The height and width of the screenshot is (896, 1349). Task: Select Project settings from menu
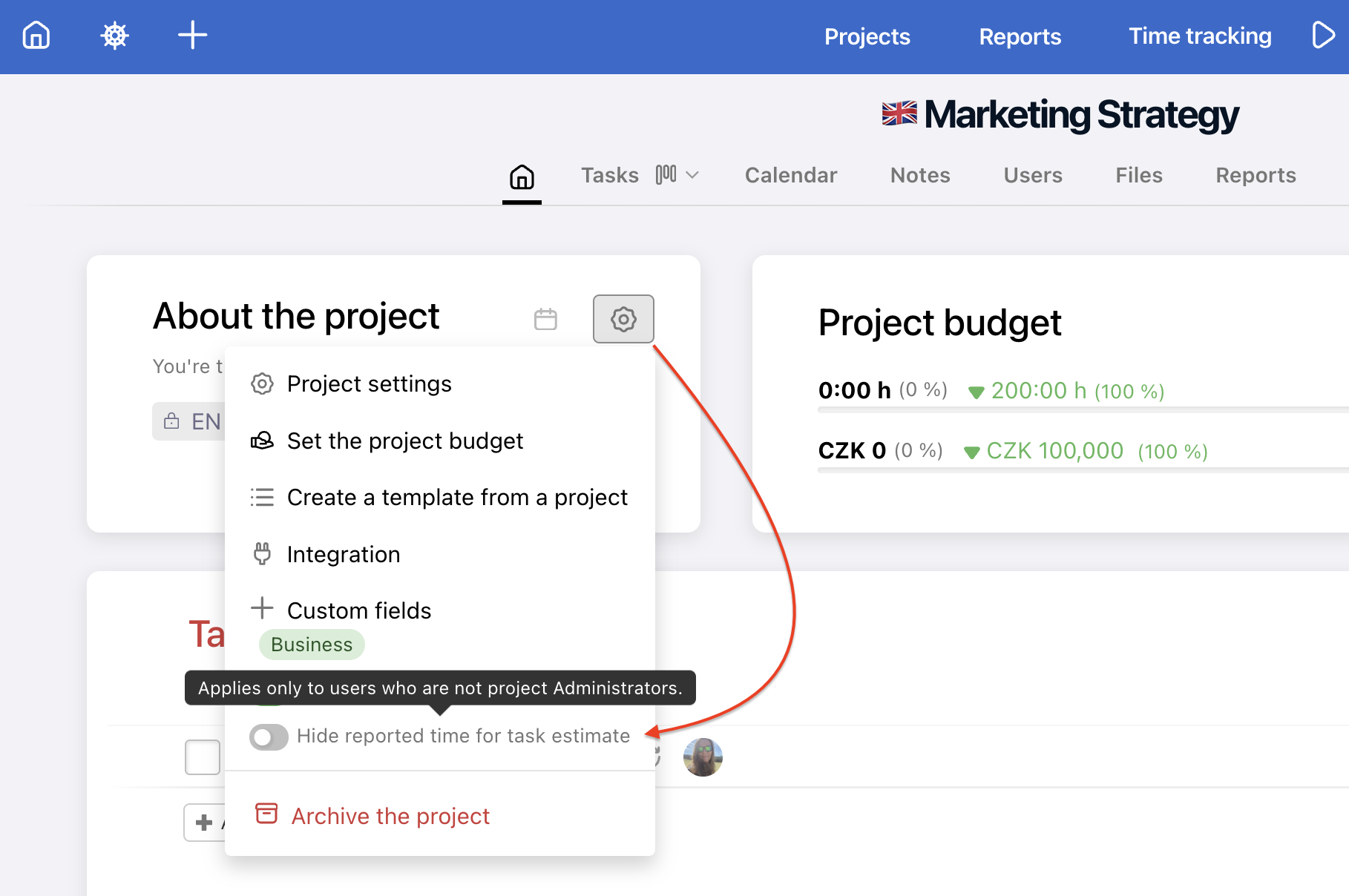369,384
